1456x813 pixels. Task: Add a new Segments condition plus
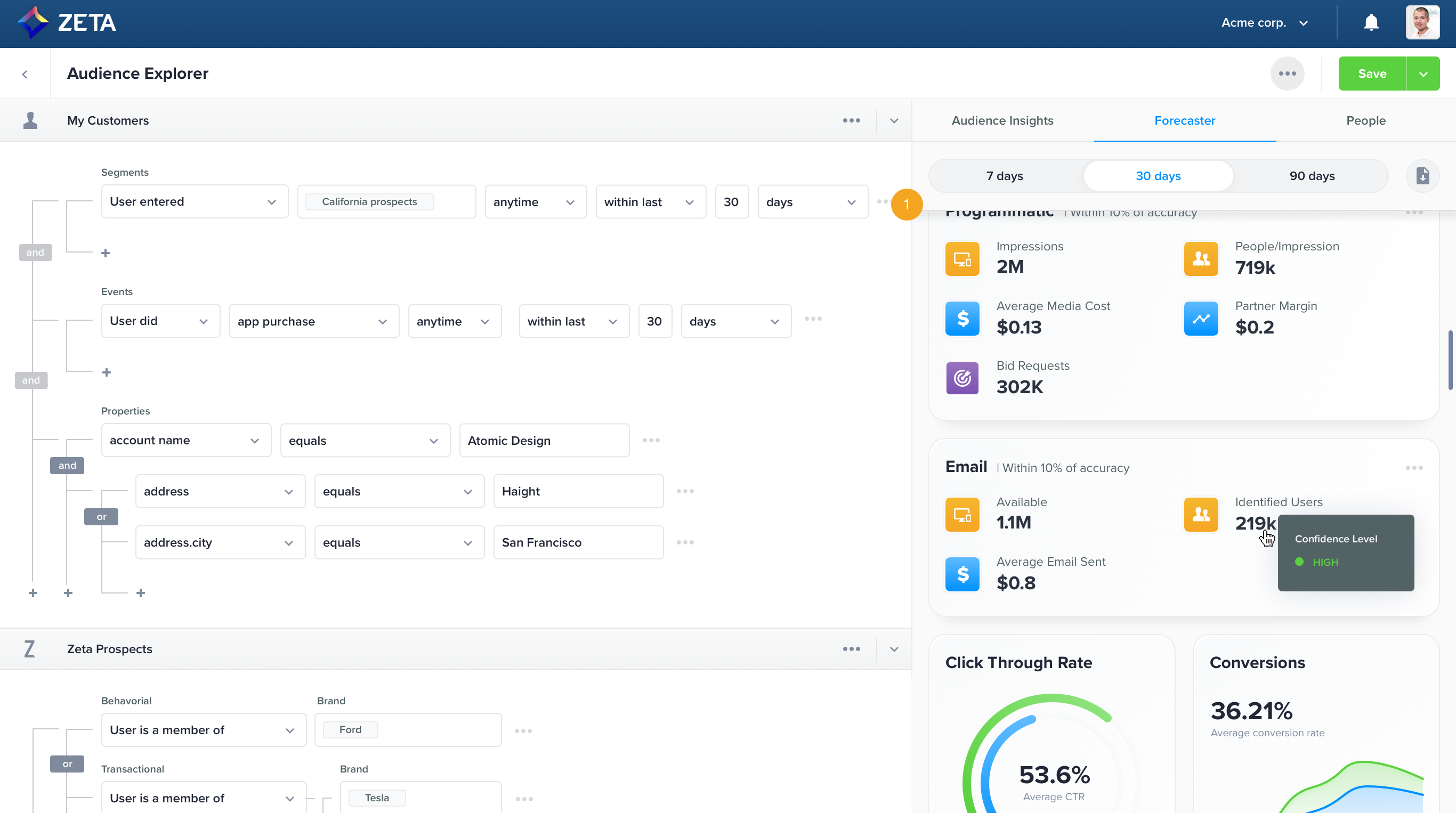coord(106,253)
